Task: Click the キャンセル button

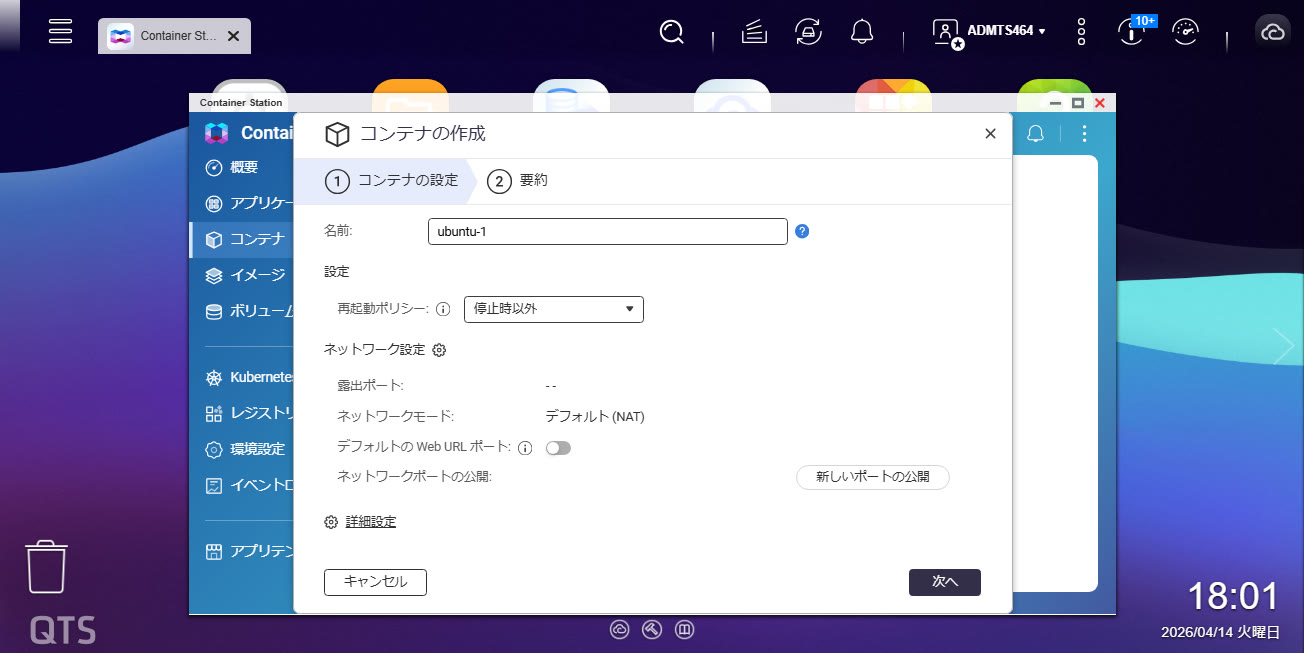Action: coord(375,582)
